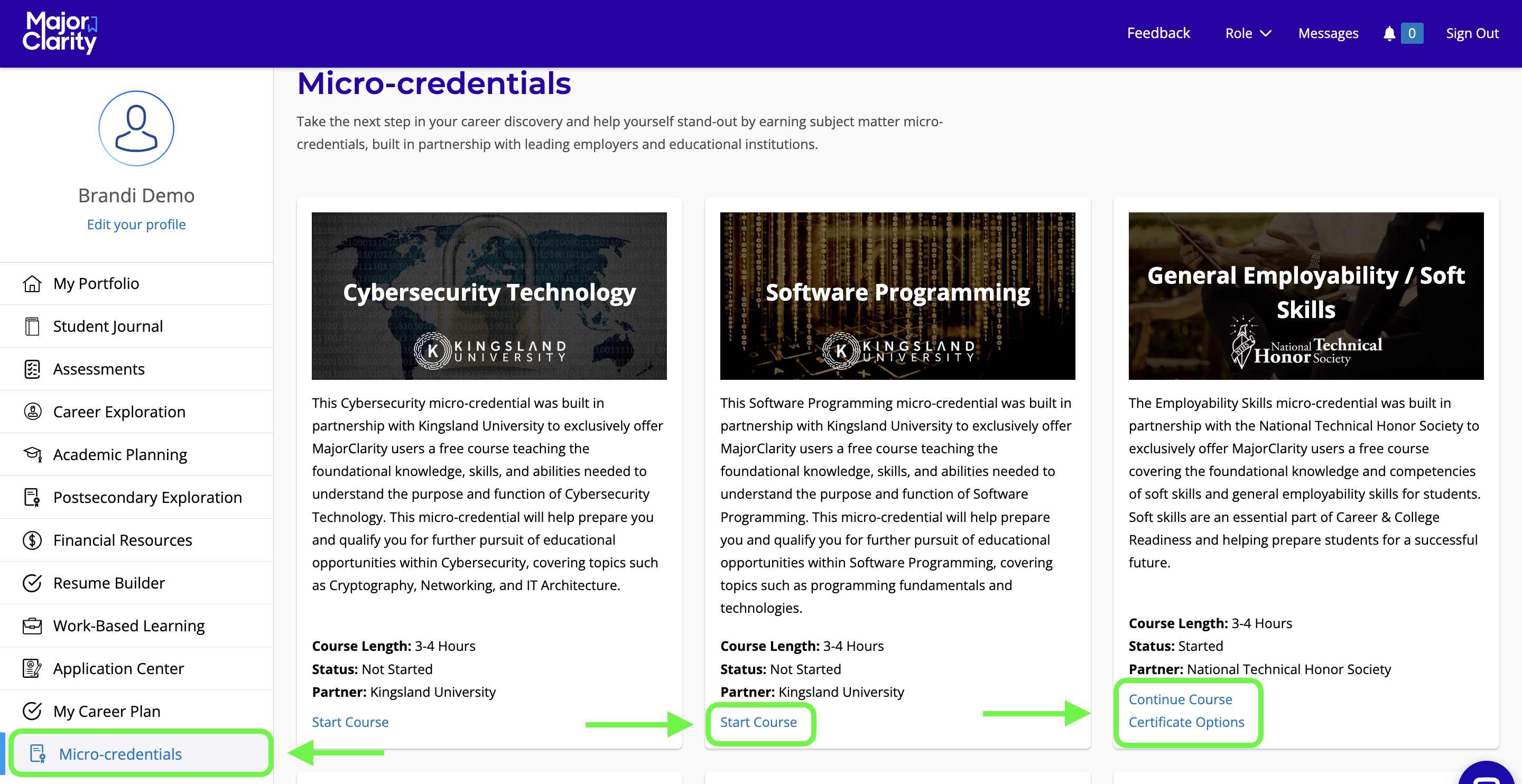The height and width of the screenshot is (784, 1522).
Task: Open Certificate Options link
Action: (x=1186, y=722)
